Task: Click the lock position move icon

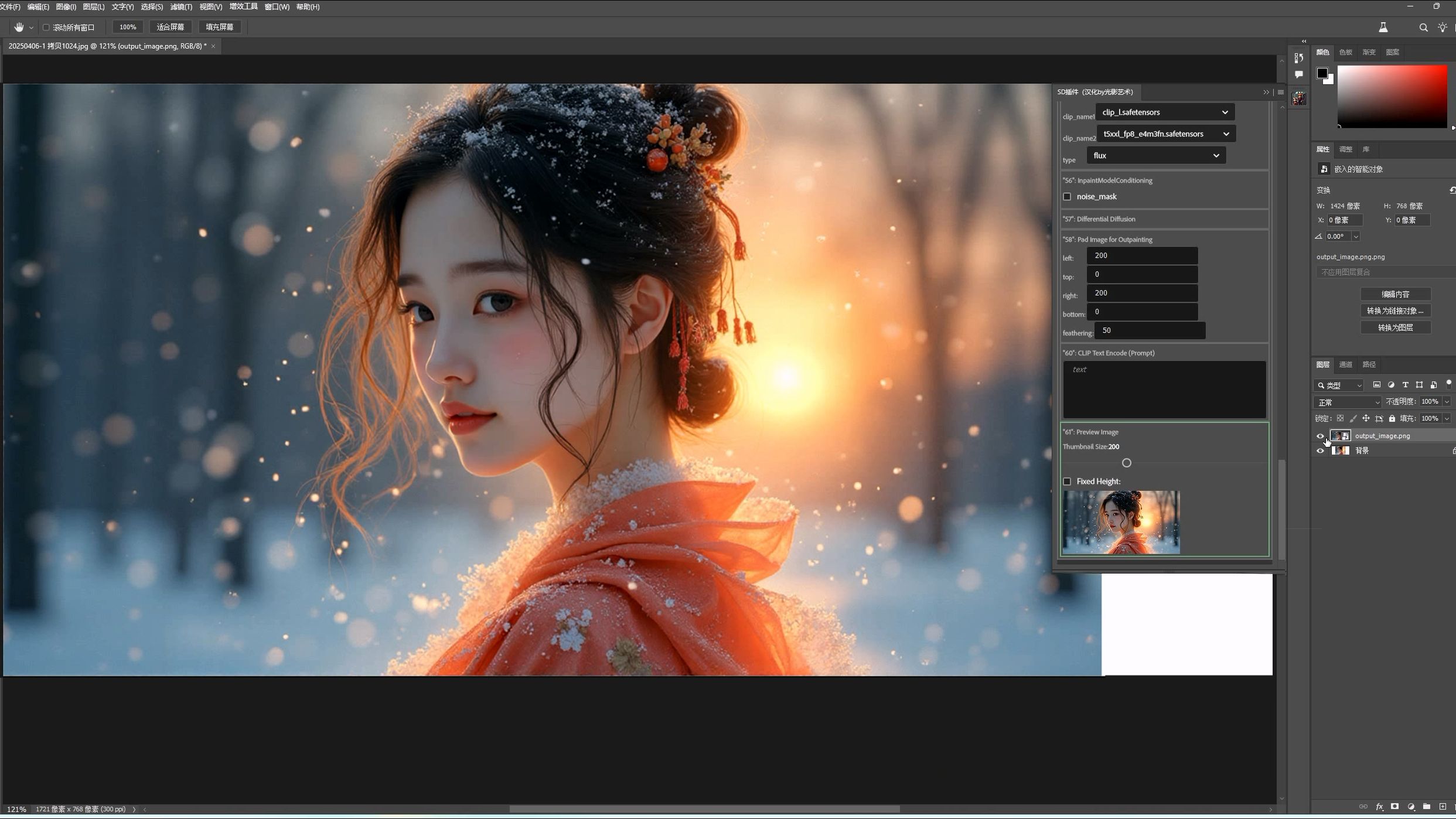Action: click(1366, 418)
